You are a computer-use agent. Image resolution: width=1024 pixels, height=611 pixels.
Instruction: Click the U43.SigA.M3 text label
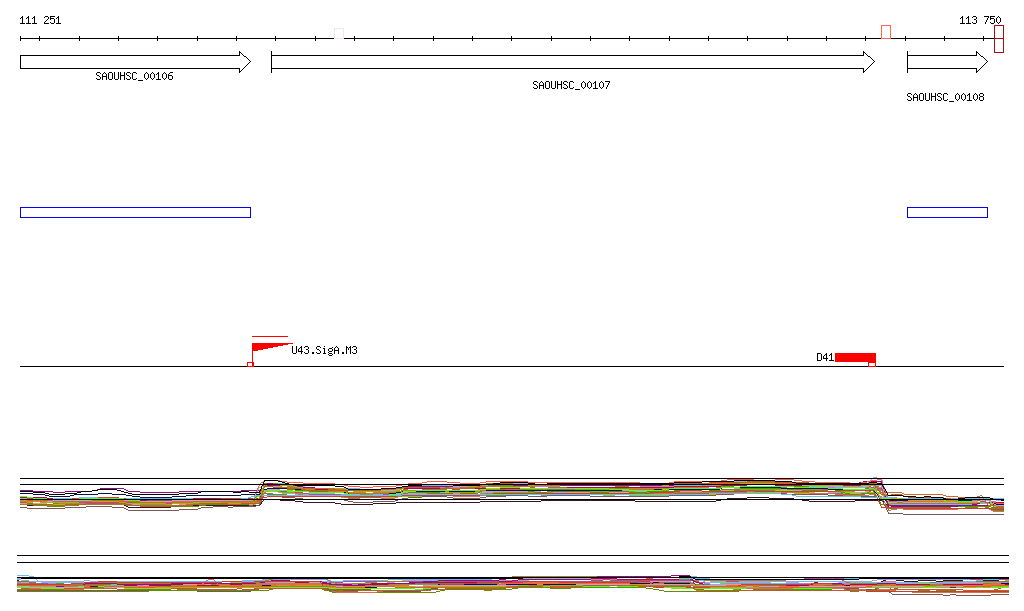[x=324, y=350]
